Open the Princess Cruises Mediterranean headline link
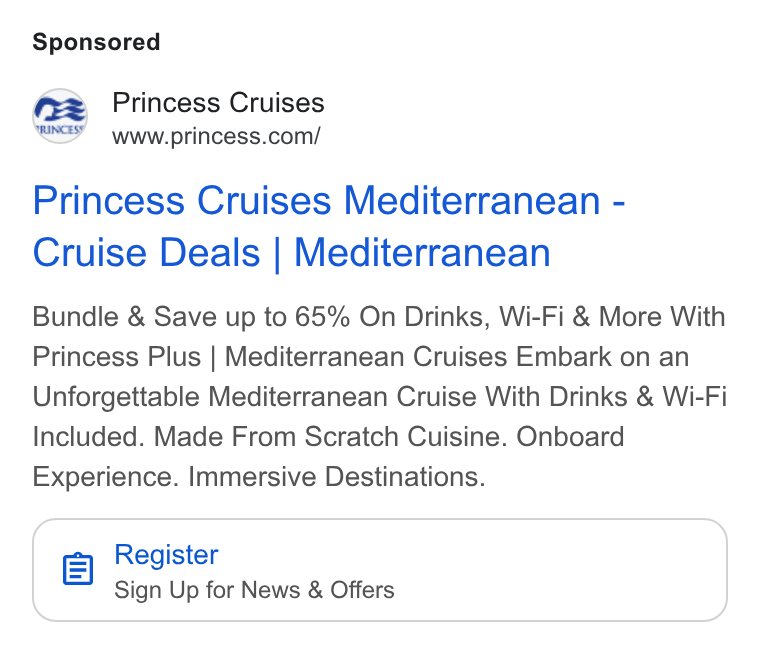This screenshot has height=654, width=760. (x=329, y=226)
